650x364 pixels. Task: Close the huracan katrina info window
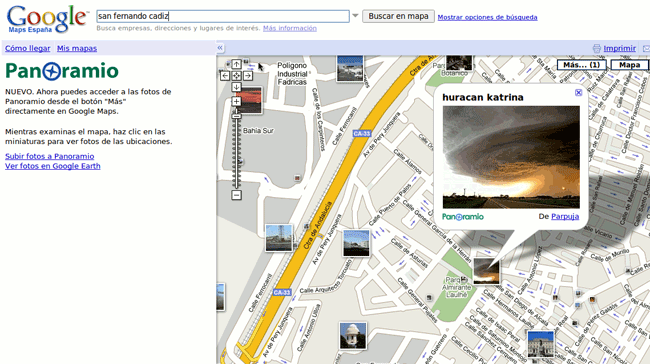579,92
